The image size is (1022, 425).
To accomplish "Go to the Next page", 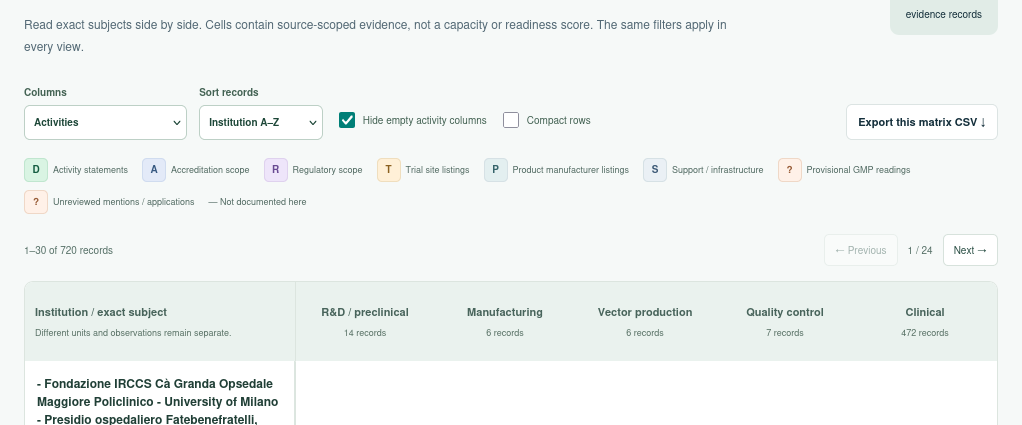I will pyautogui.click(x=970, y=250).
